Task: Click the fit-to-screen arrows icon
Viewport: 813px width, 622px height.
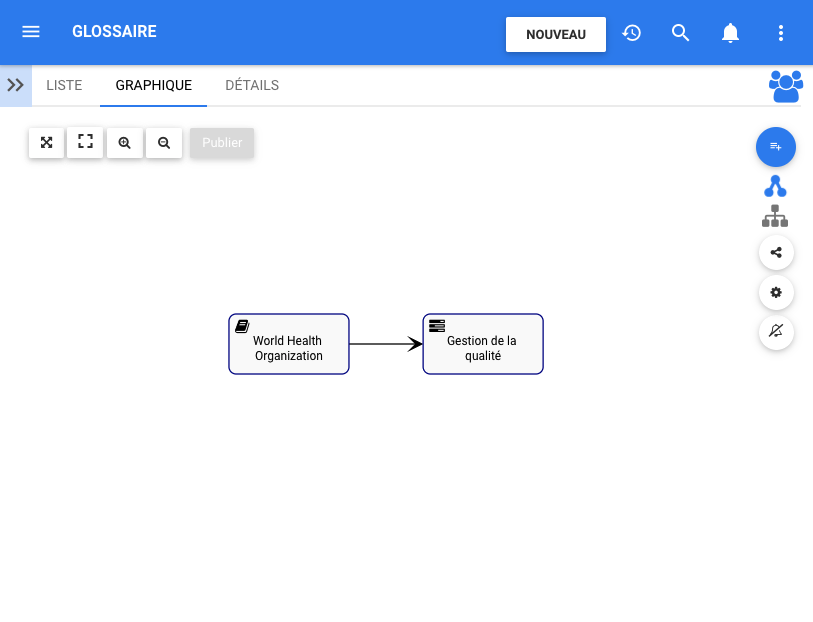Action: (46, 143)
